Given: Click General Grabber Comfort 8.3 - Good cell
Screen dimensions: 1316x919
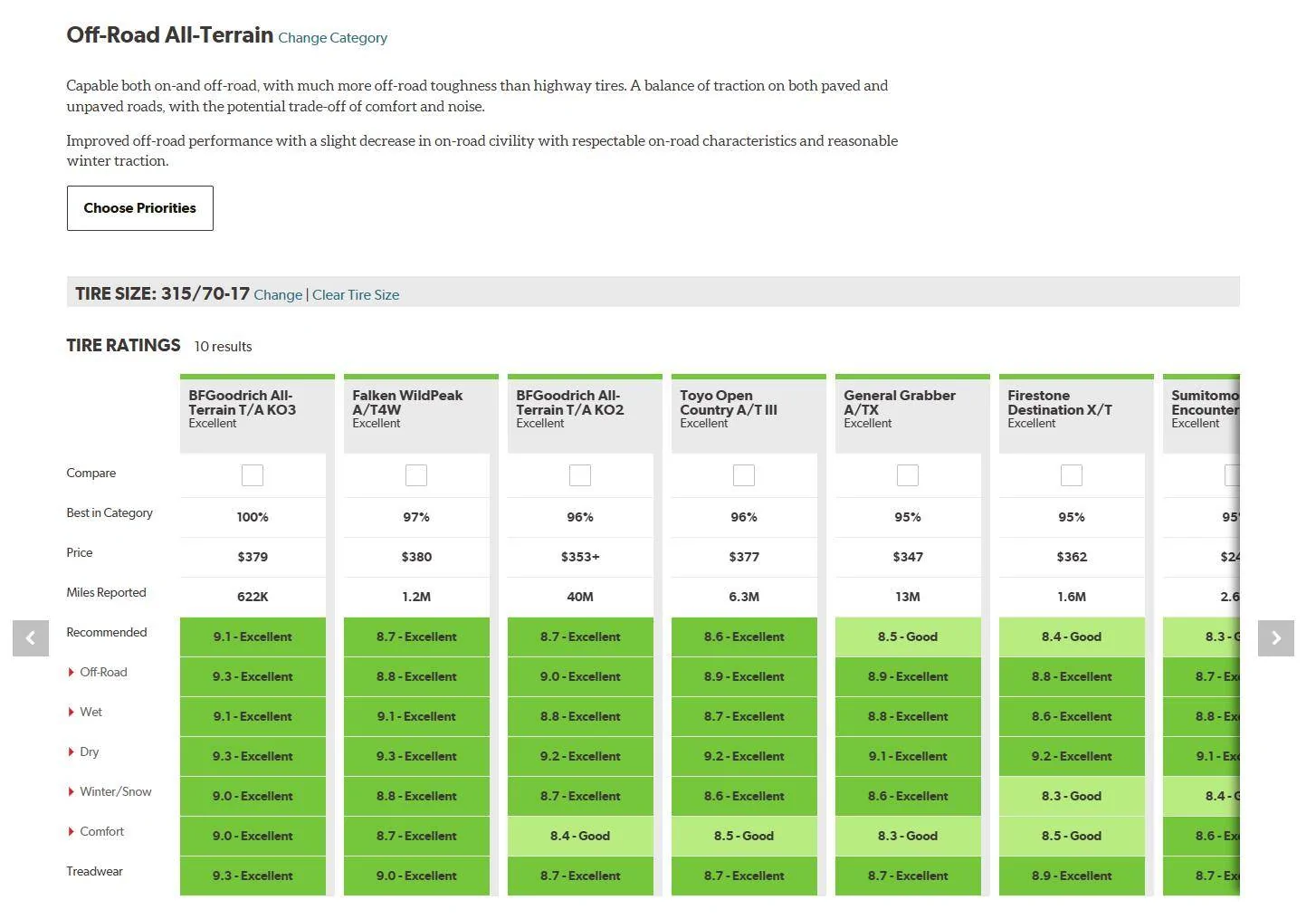Looking at the screenshot, I should pos(908,836).
